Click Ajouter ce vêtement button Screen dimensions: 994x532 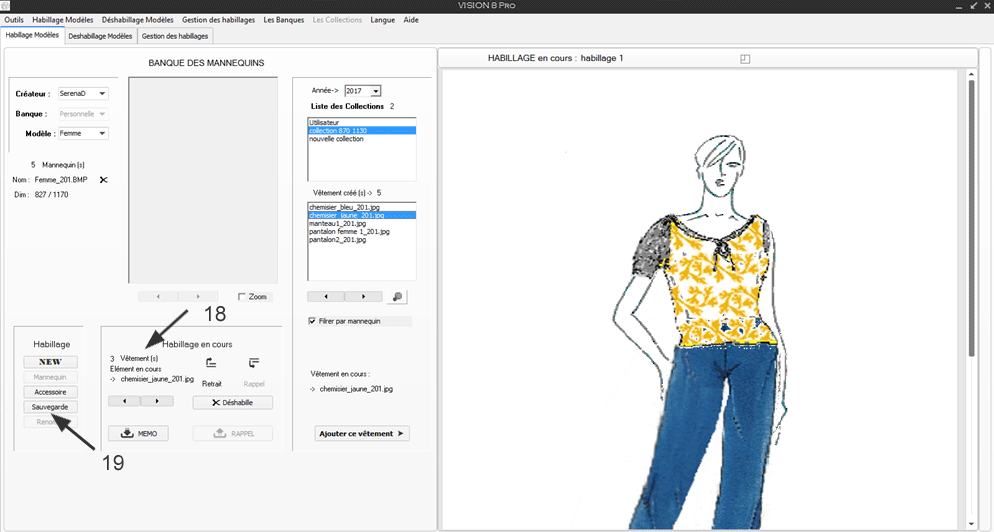[x=362, y=433]
